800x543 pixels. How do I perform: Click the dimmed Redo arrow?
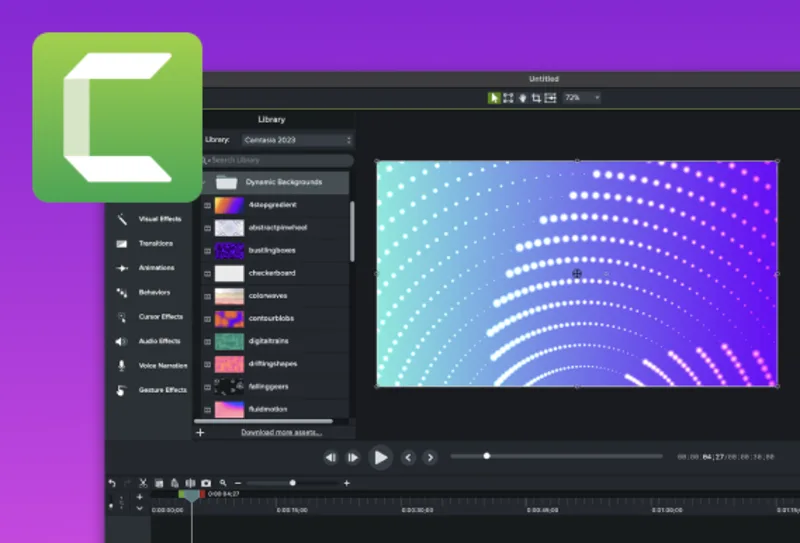[x=127, y=483]
